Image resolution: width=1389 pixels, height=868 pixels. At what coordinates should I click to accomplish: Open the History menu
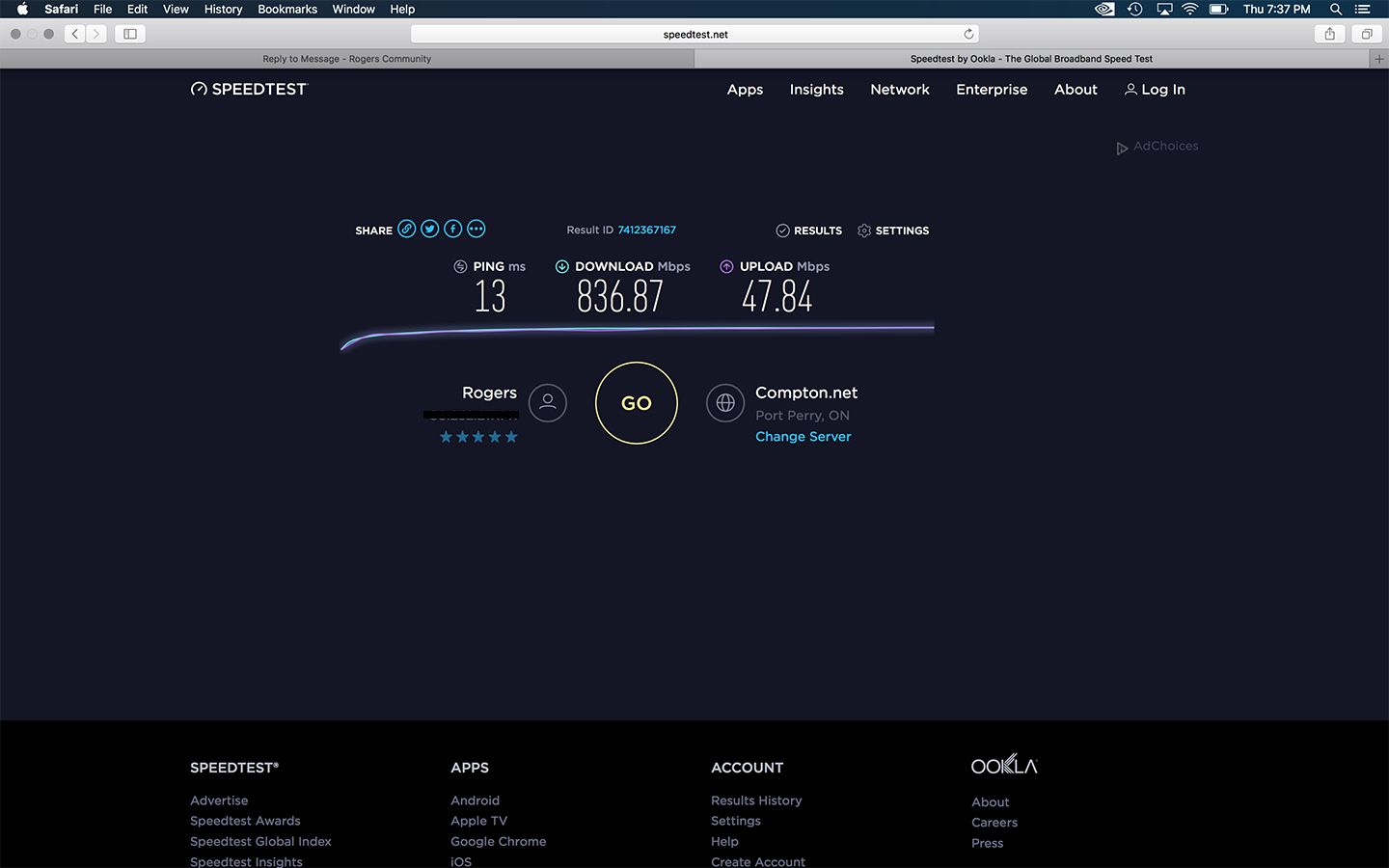[223, 9]
